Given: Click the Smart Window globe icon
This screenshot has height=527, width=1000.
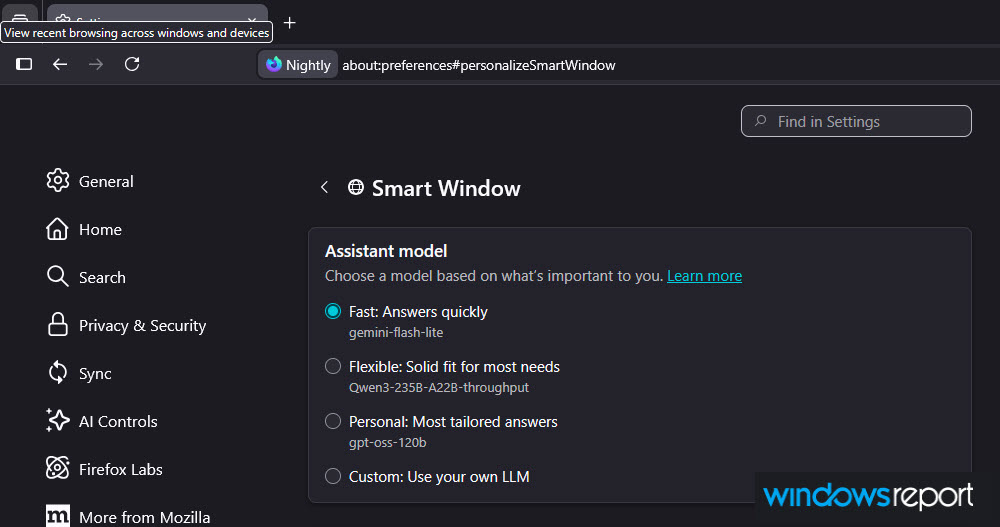Looking at the screenshot, I should pyautogui.click(x=356, y=188).
